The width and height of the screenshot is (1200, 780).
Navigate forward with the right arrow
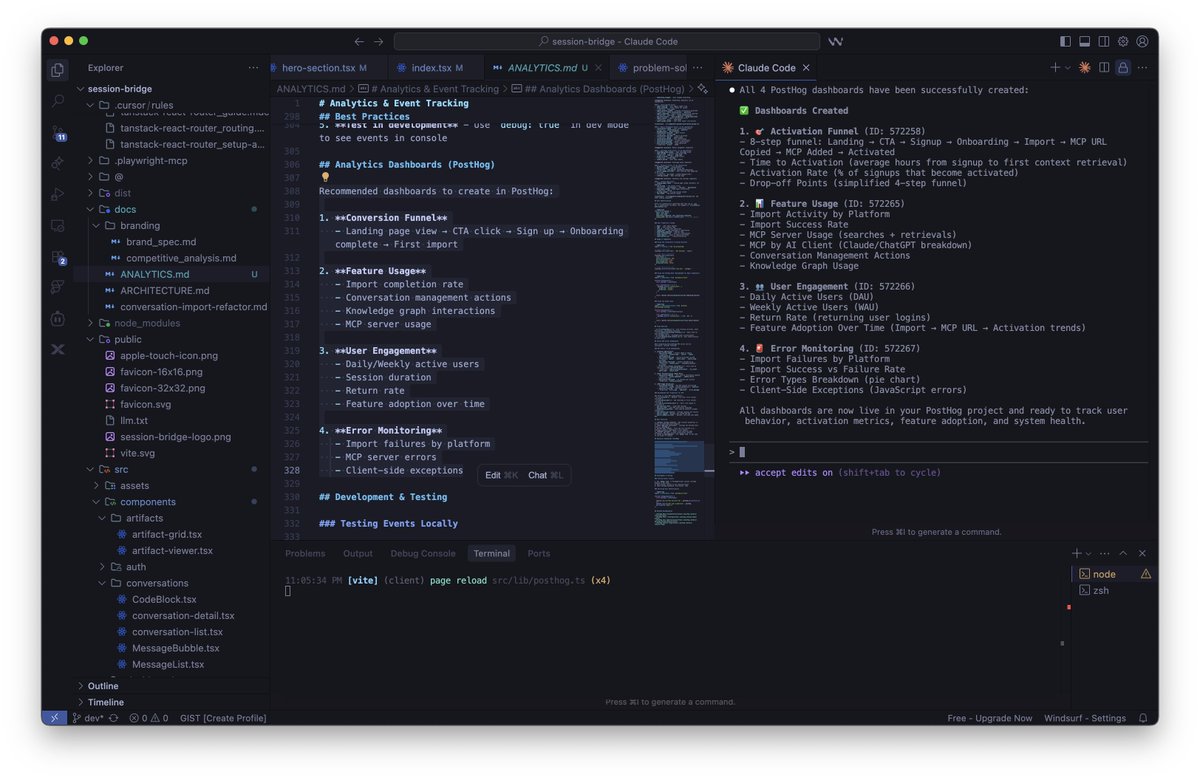[378, 41]
